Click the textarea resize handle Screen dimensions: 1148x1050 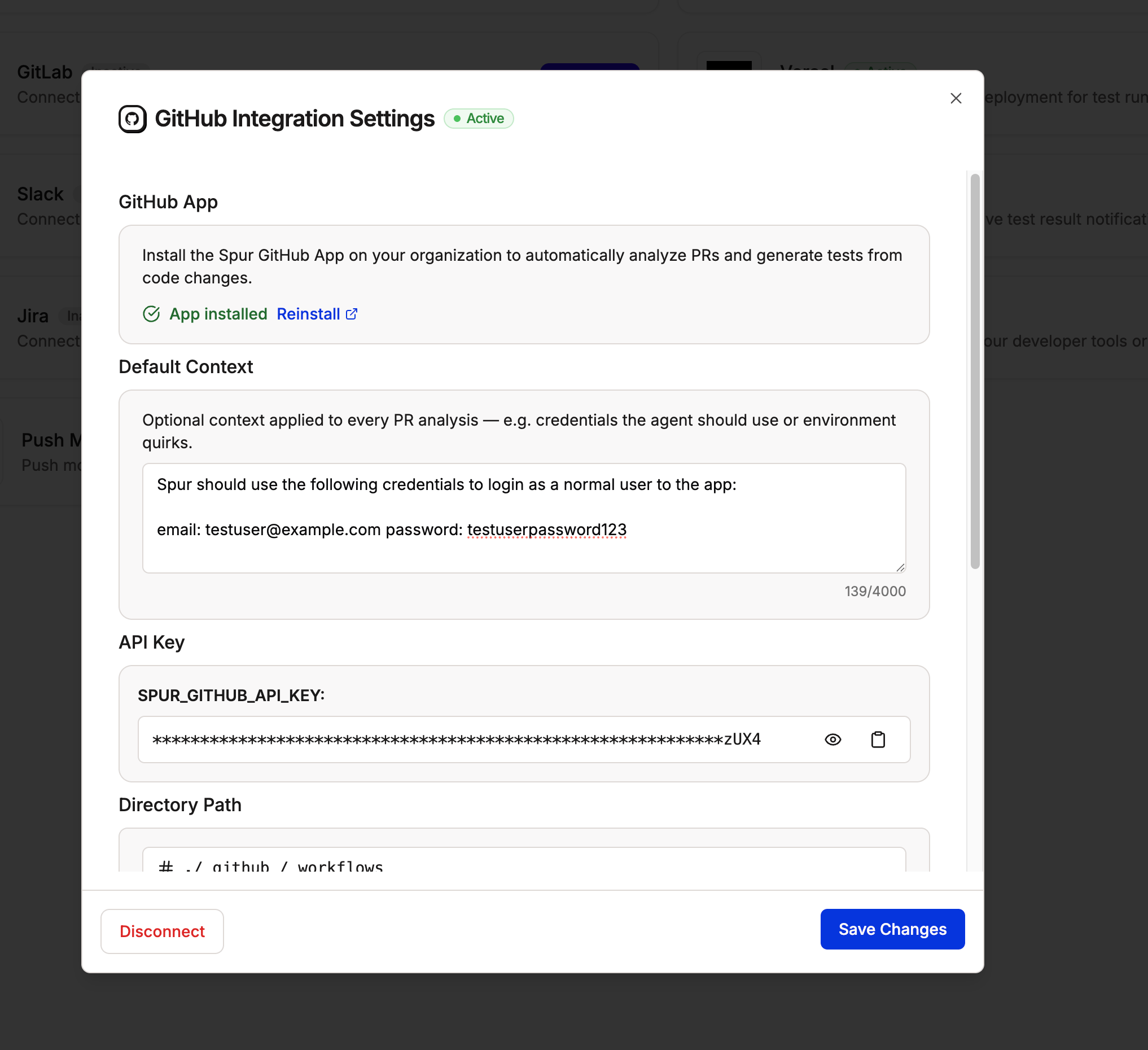point(900,567)
